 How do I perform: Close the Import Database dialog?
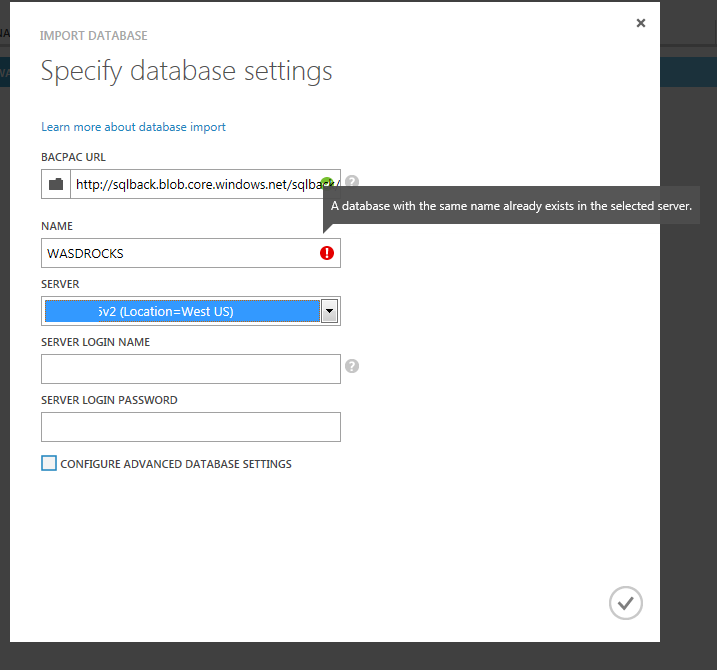tap(641, 23)
